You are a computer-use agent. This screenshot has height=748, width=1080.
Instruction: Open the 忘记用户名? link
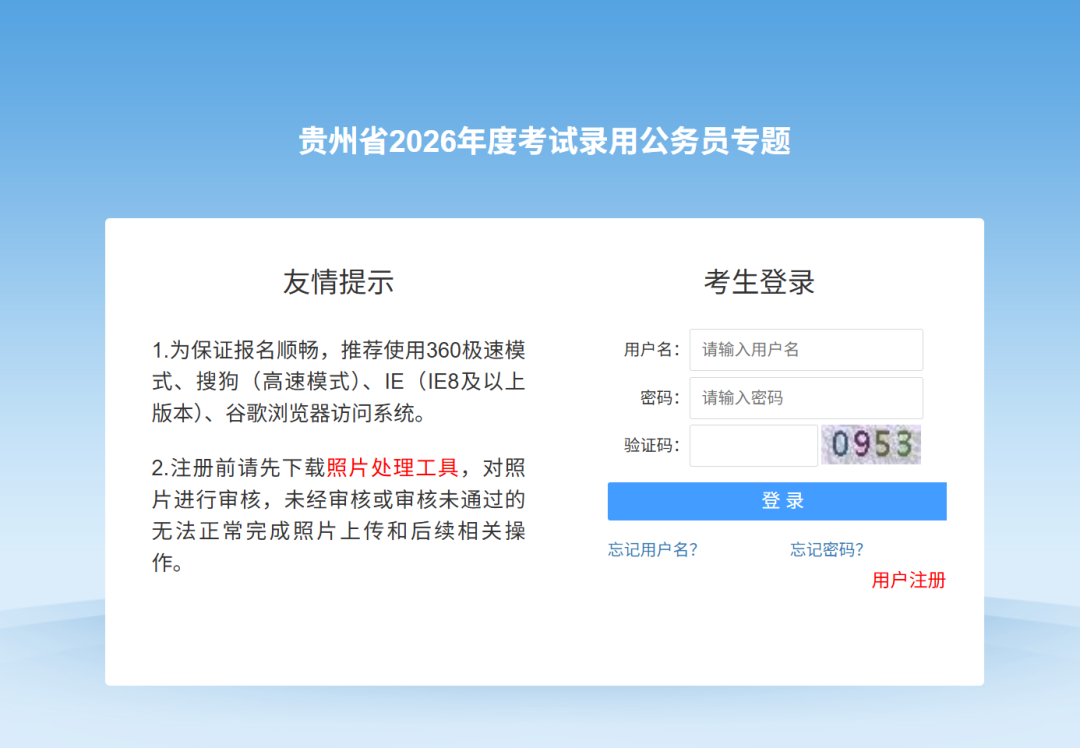[x=652, y=549]
